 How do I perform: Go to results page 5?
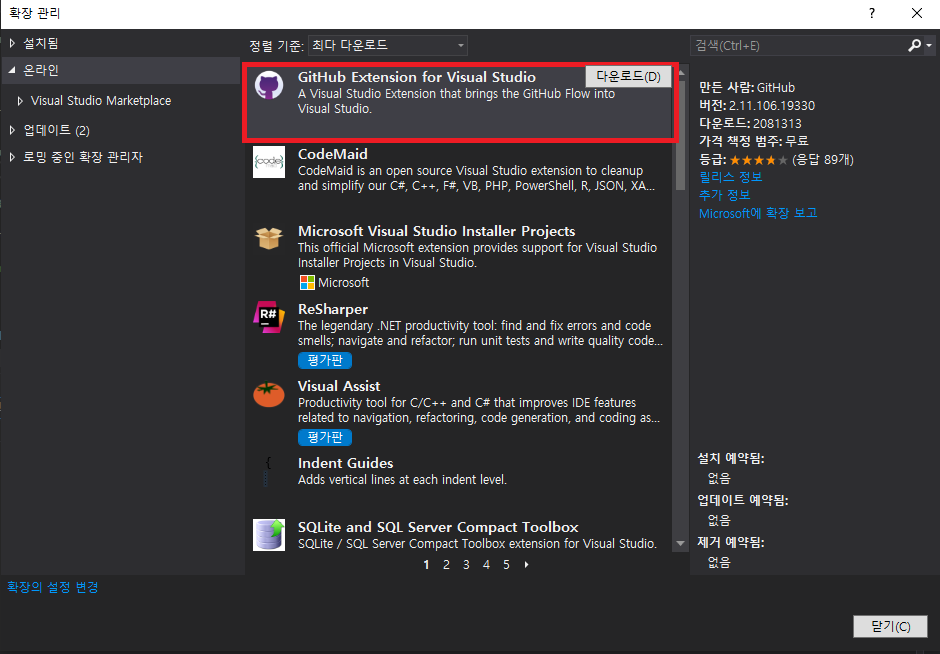pyautogui.click(x=506, y=565)
